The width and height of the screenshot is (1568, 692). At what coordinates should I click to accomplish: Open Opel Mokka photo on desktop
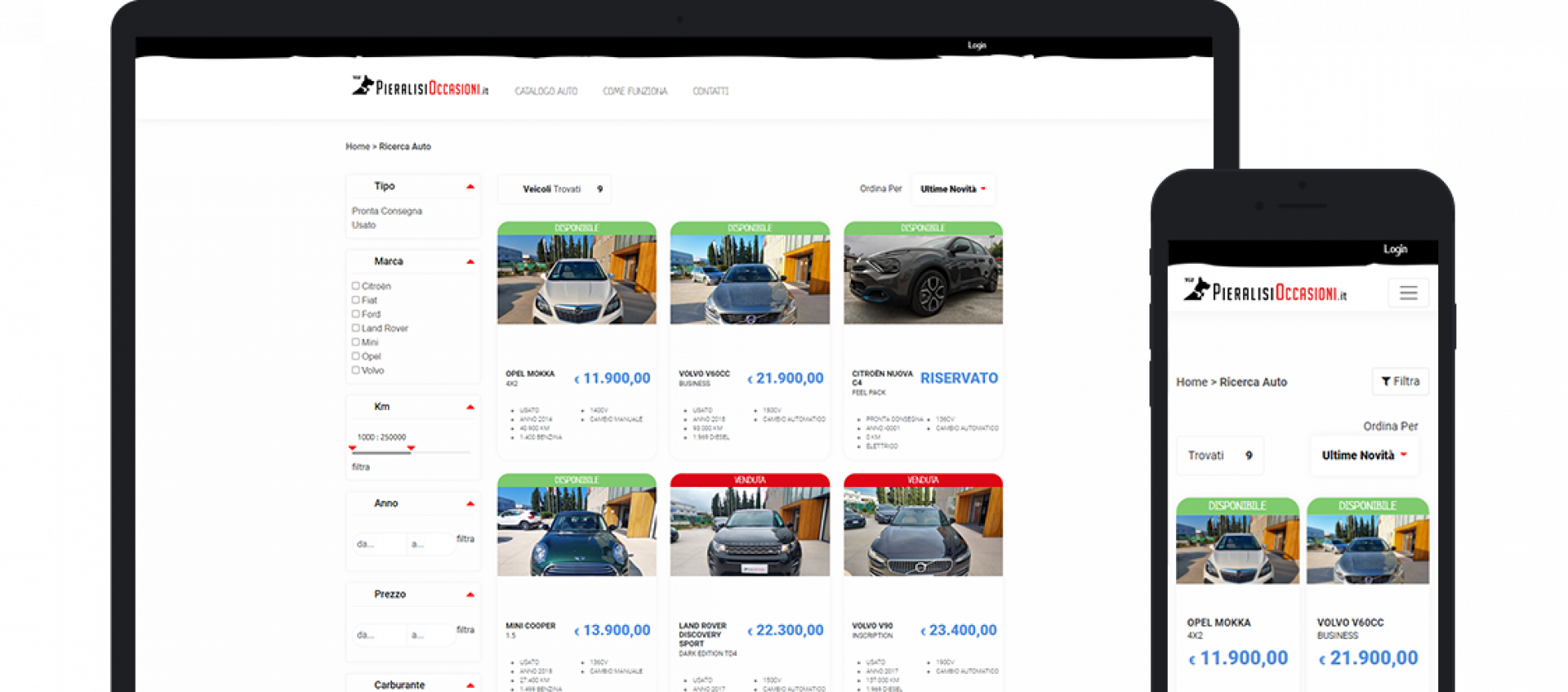(577, 279)
